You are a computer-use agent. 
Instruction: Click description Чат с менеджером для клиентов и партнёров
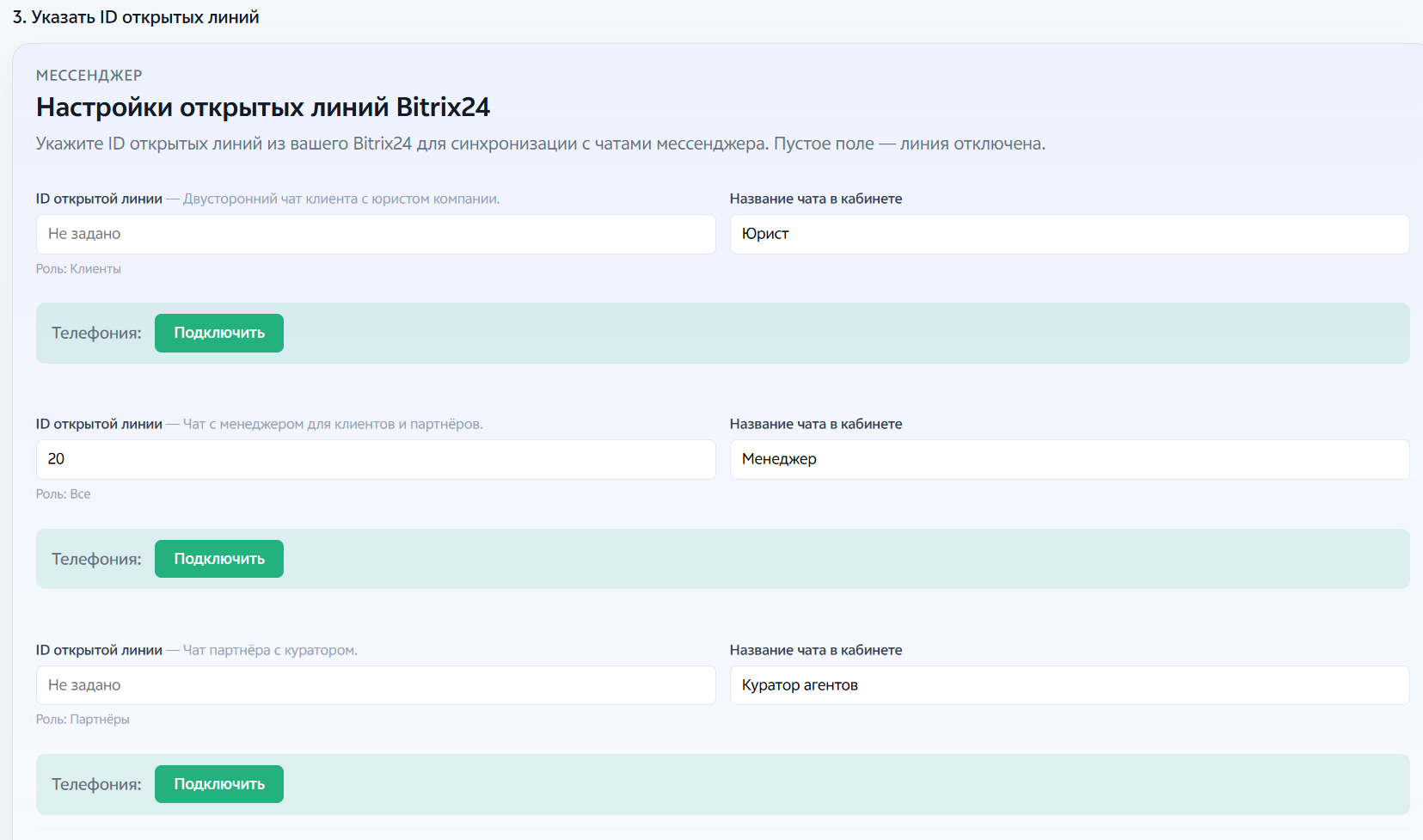tap(333, 424)
